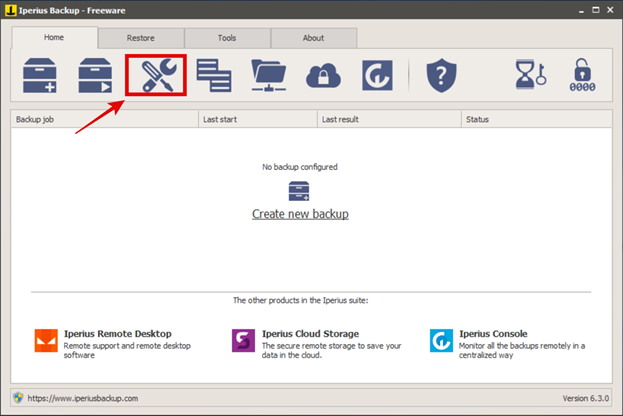
Task: Open the log and reports list icon
Action: (x=214, y=75)
